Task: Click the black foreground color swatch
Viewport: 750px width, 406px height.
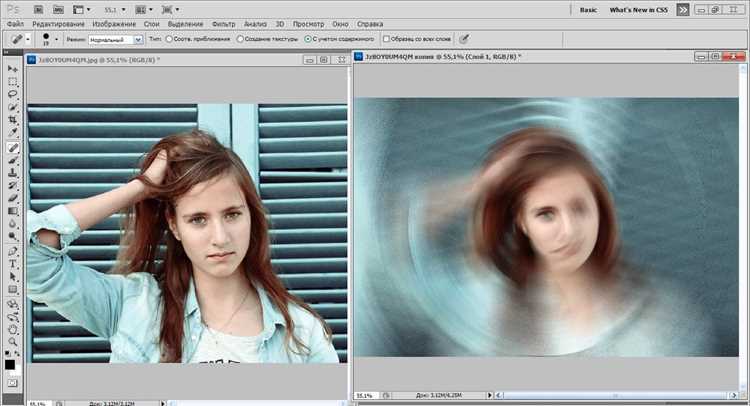Action: 10,364
